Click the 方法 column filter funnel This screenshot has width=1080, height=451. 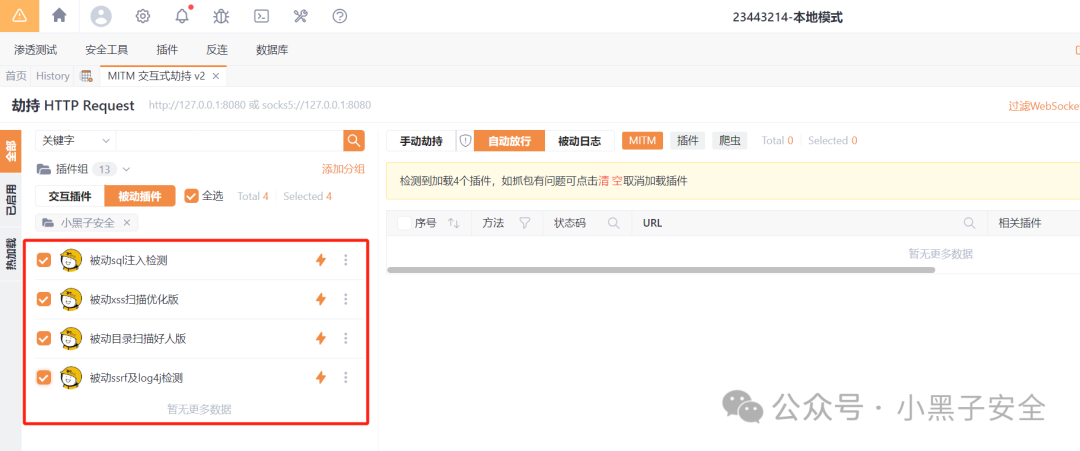pyautogui.click(x=525, y=223)
